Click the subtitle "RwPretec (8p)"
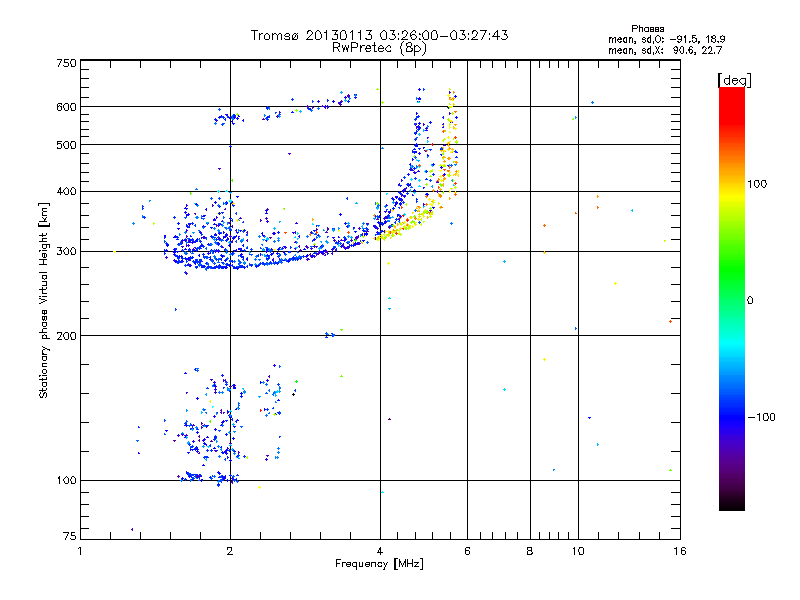The height and width of the screenshot is (600, 800). pos(379,48)
